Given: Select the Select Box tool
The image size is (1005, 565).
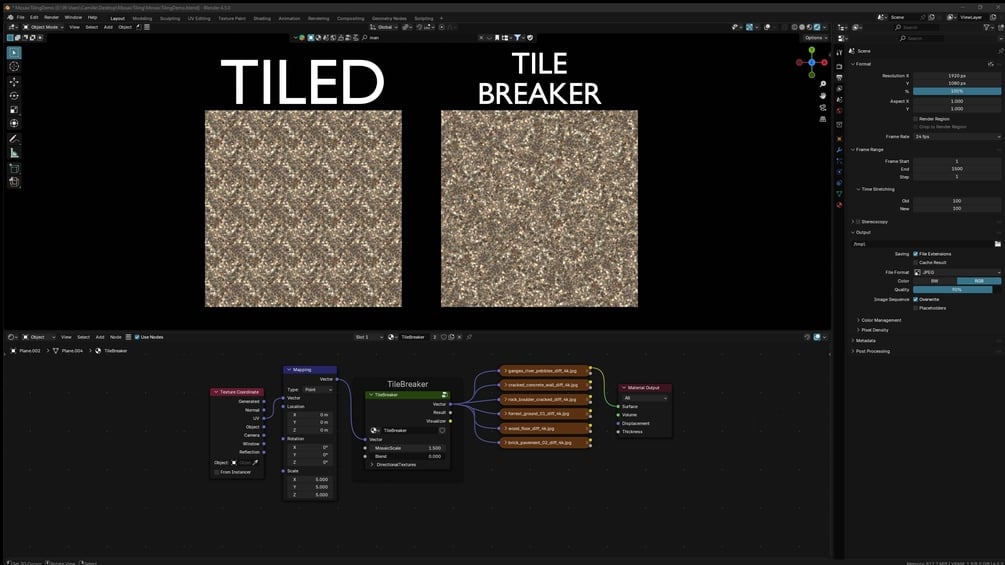Looking at the screenshot, I should (x=14, y=53).
